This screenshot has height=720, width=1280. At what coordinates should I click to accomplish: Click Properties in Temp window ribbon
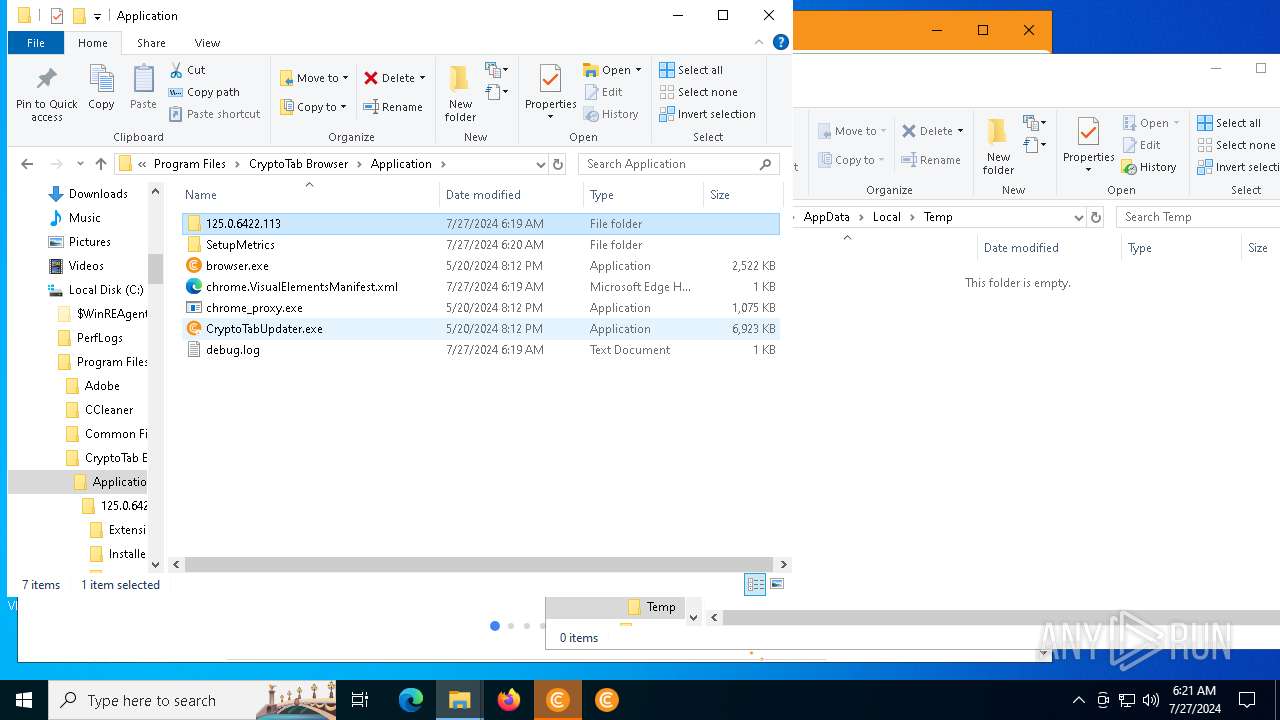coord(1088,145)
